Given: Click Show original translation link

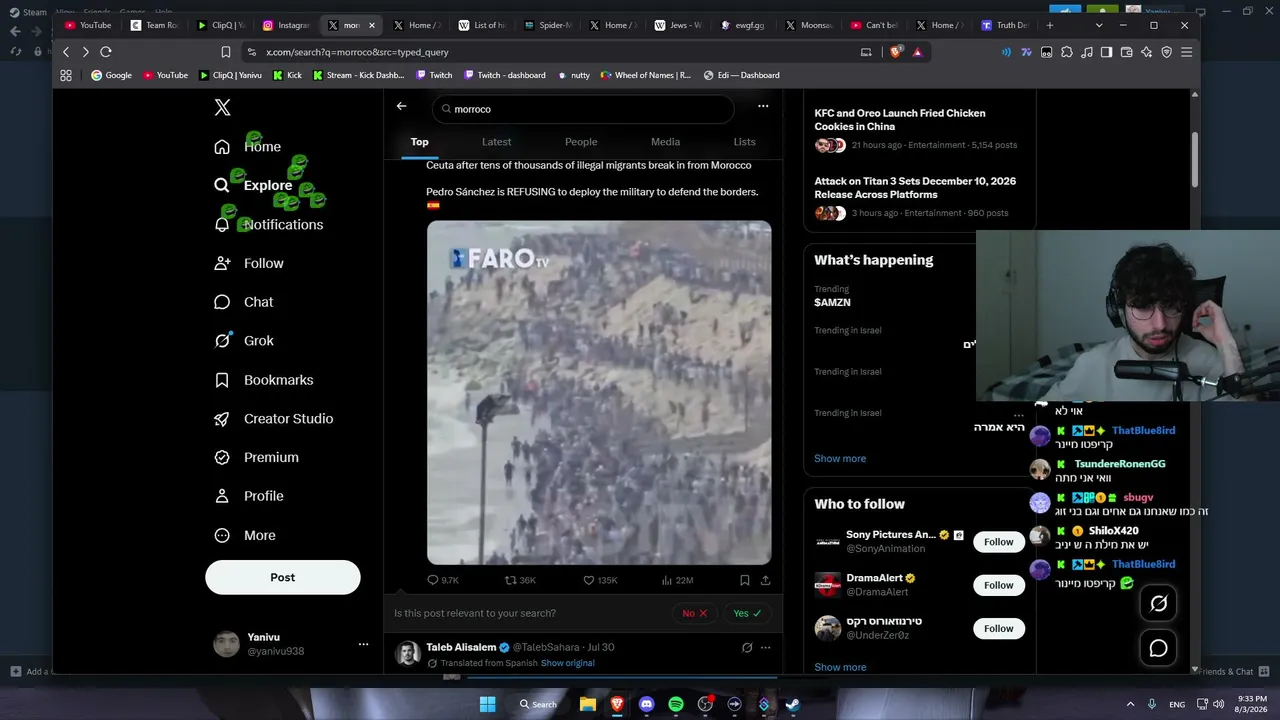Looking at the screenshot, I should coord(567,663).
